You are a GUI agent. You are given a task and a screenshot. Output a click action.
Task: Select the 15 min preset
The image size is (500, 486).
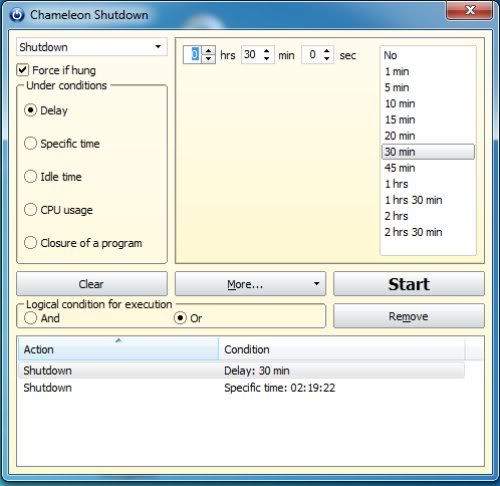(428, 120)
